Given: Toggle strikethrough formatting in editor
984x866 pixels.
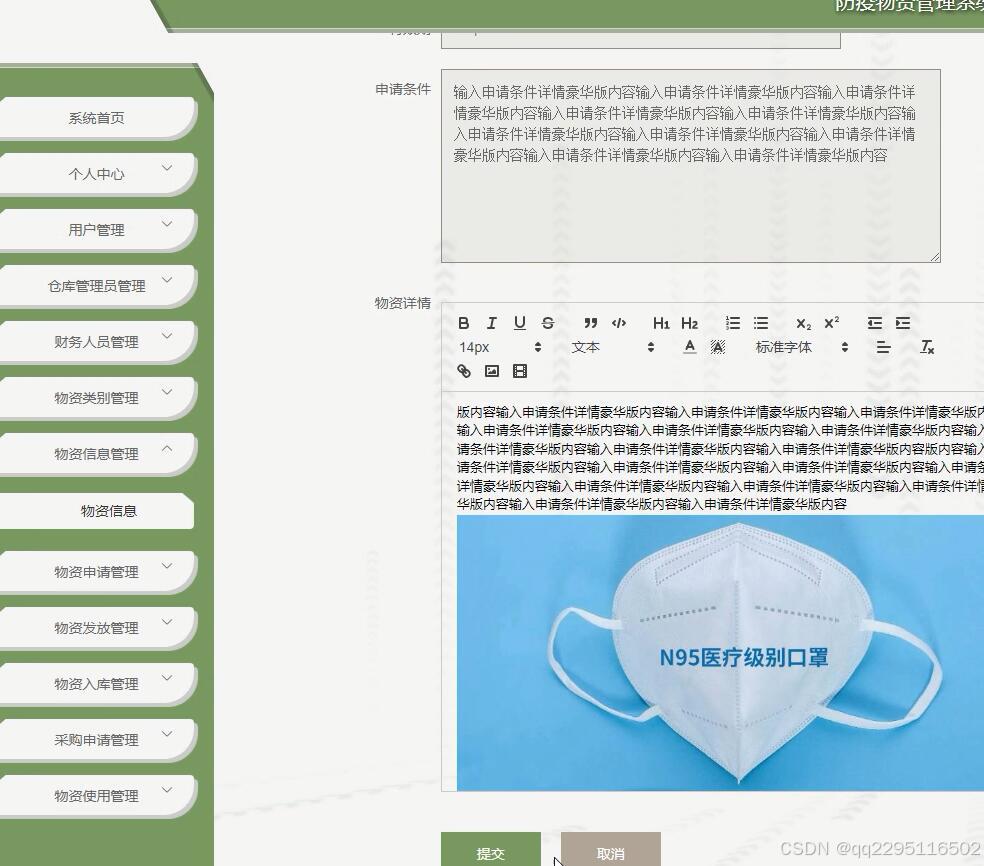Looking at the screenshot, I should (548, 323).
